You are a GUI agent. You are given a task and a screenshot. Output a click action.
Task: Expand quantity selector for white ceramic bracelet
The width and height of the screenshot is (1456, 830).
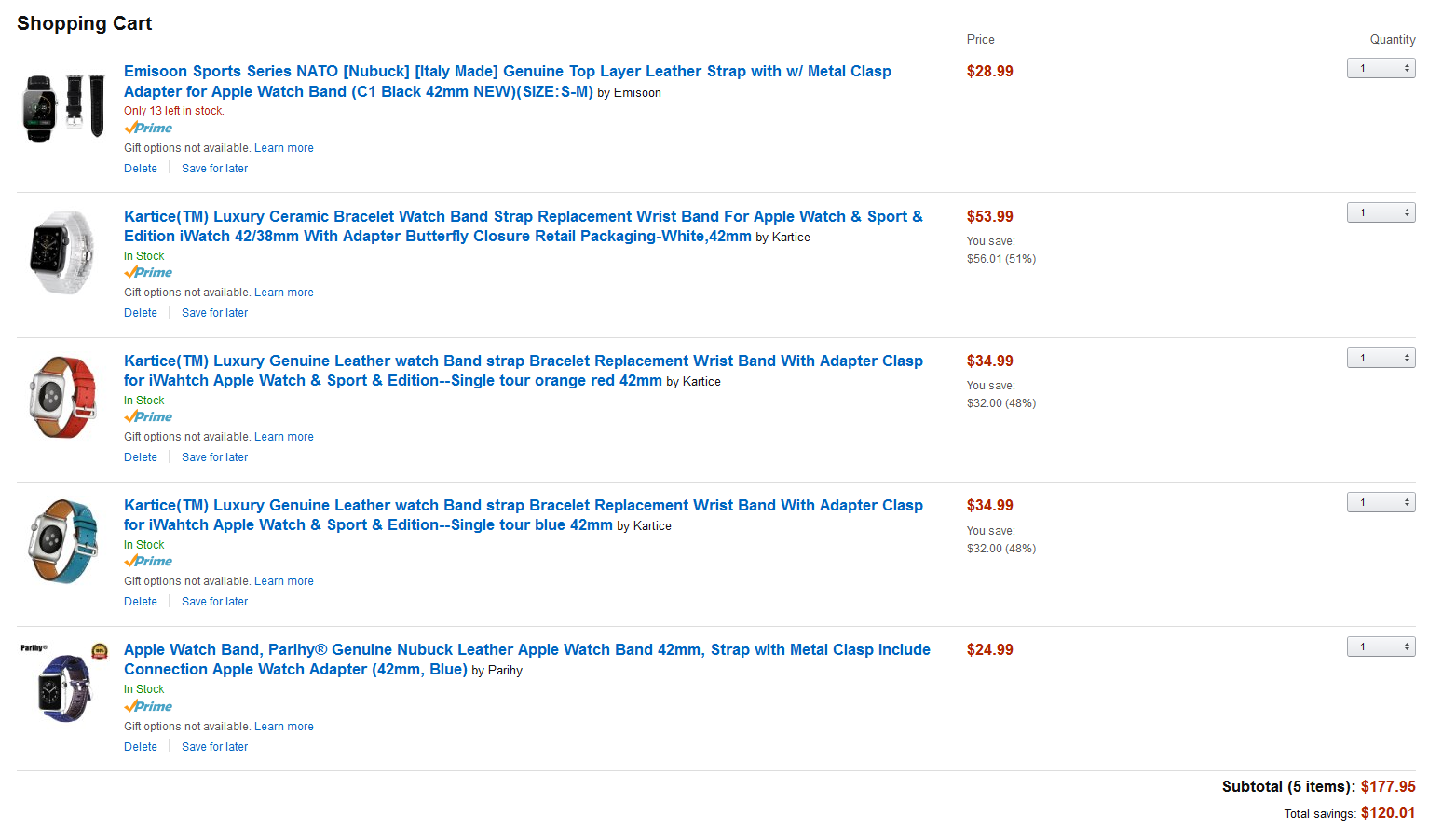pos(1381,212)
